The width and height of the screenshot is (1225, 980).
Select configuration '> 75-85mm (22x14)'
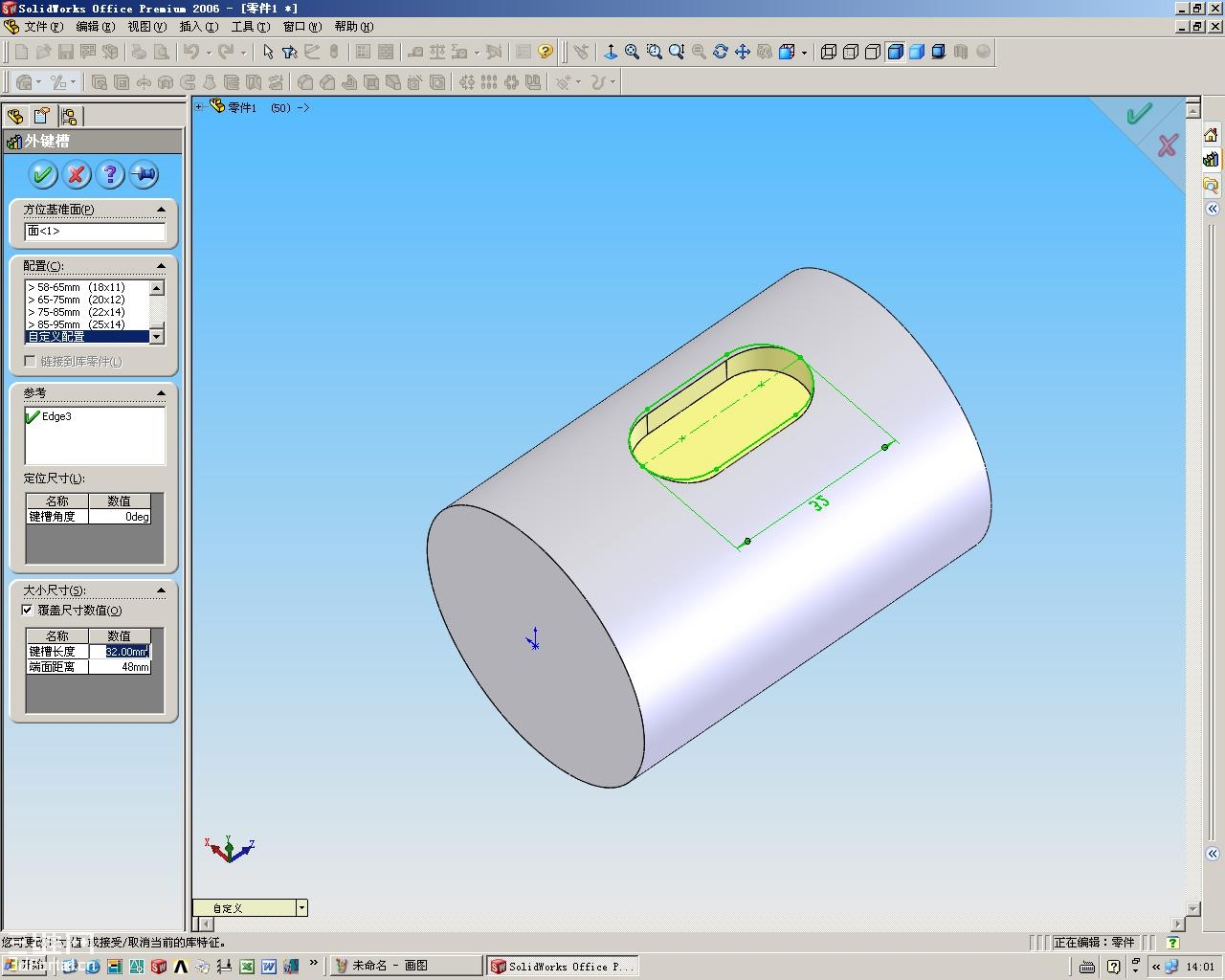tap(87, 312)
